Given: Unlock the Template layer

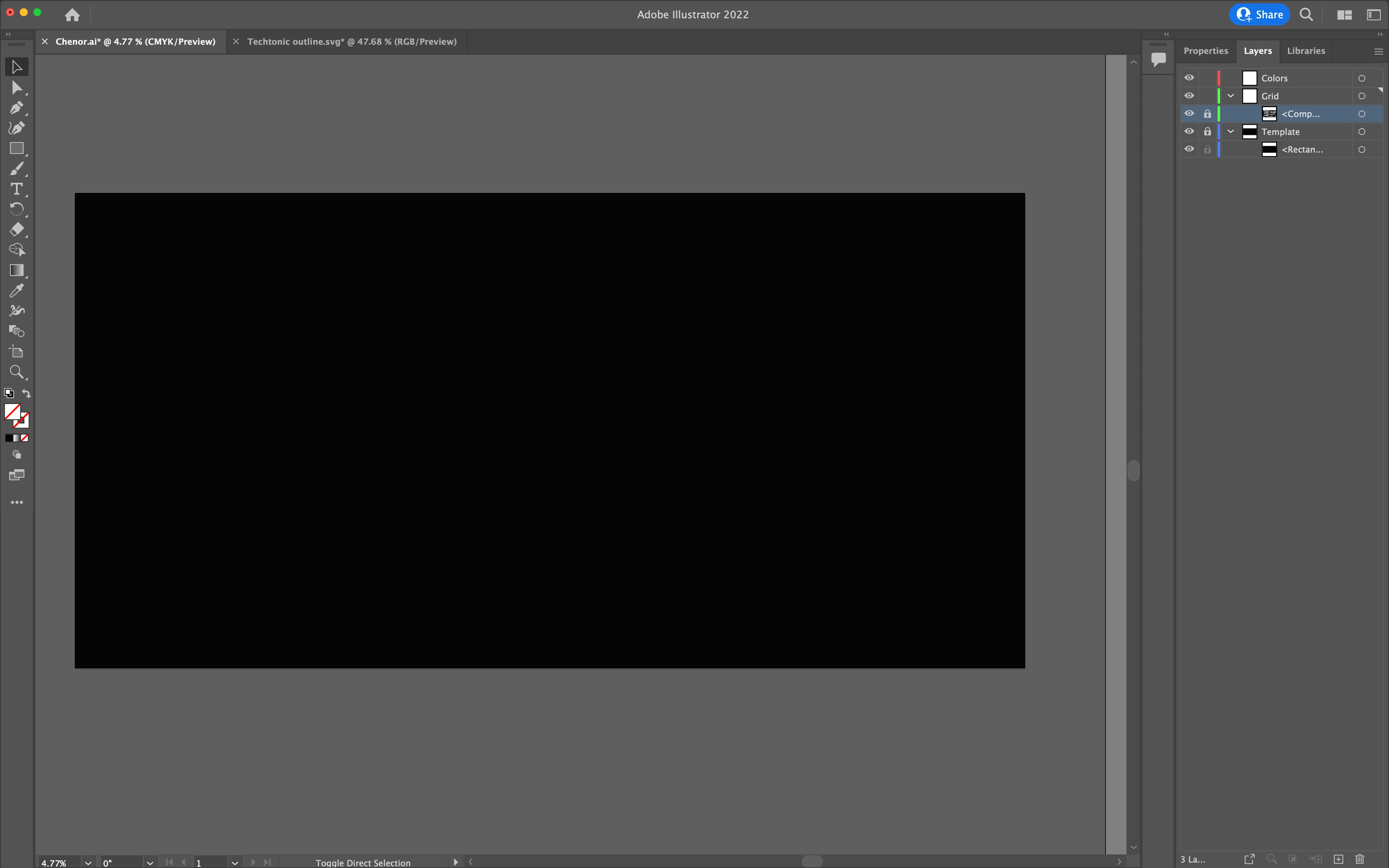Looking at the screenshot, I should tap(1207, 132).
